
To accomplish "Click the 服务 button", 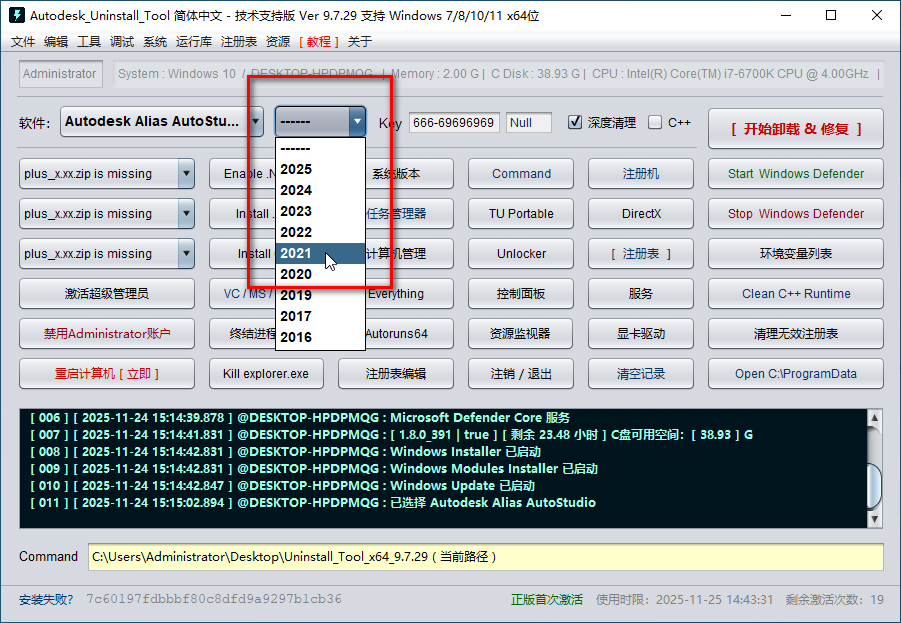I will tap(641, 294).
